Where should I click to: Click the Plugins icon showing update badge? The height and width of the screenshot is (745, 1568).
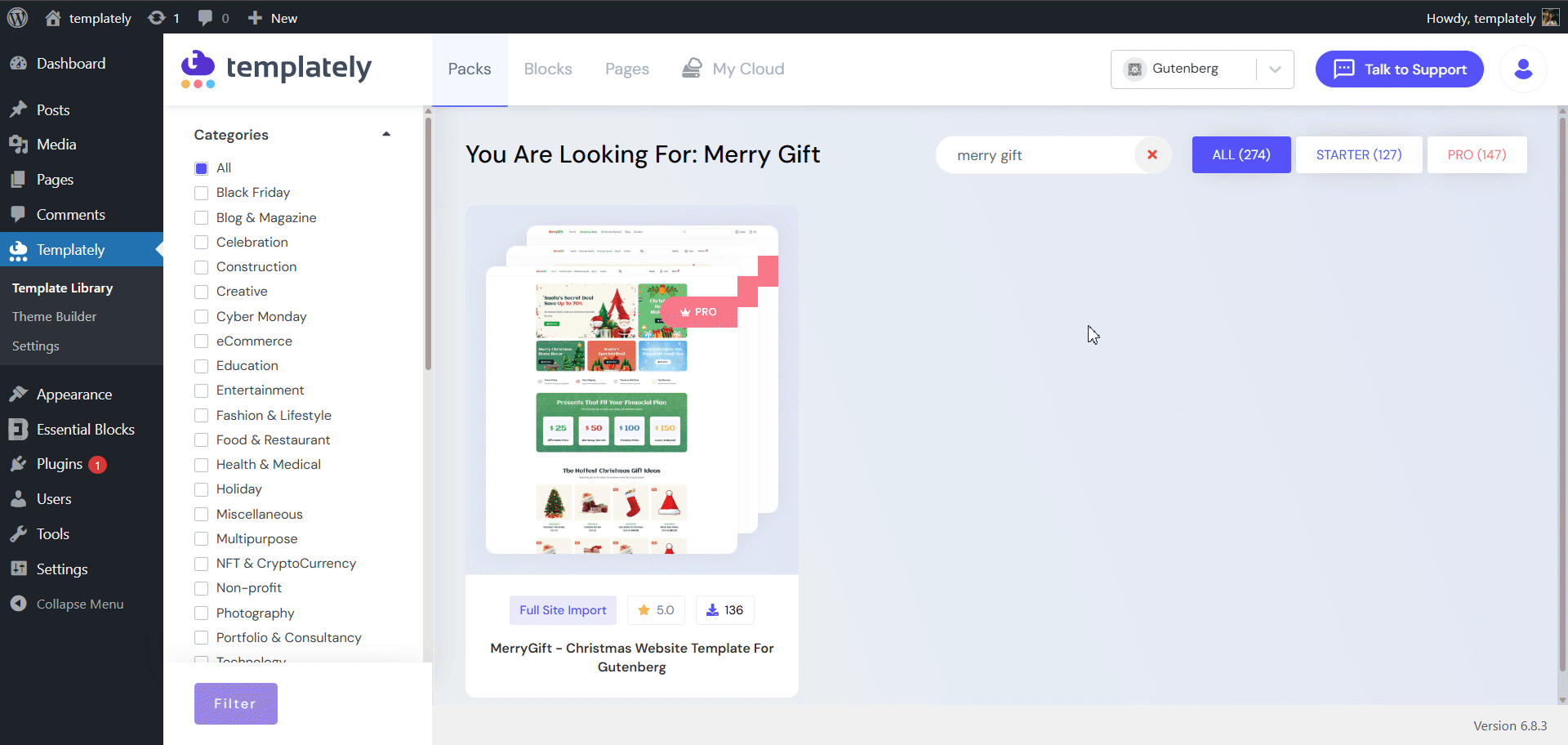(18, 463)
